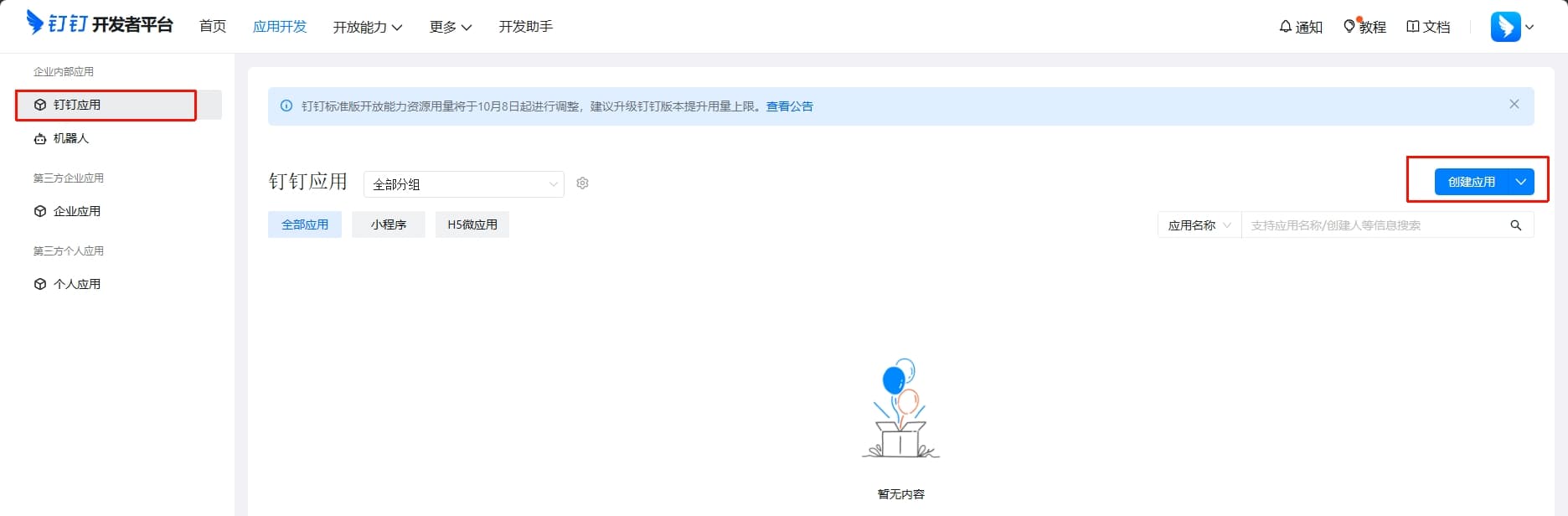Open the 开发助手 menu item
This screenshot has width=1568, height=516.
click(x=526, y=27)
